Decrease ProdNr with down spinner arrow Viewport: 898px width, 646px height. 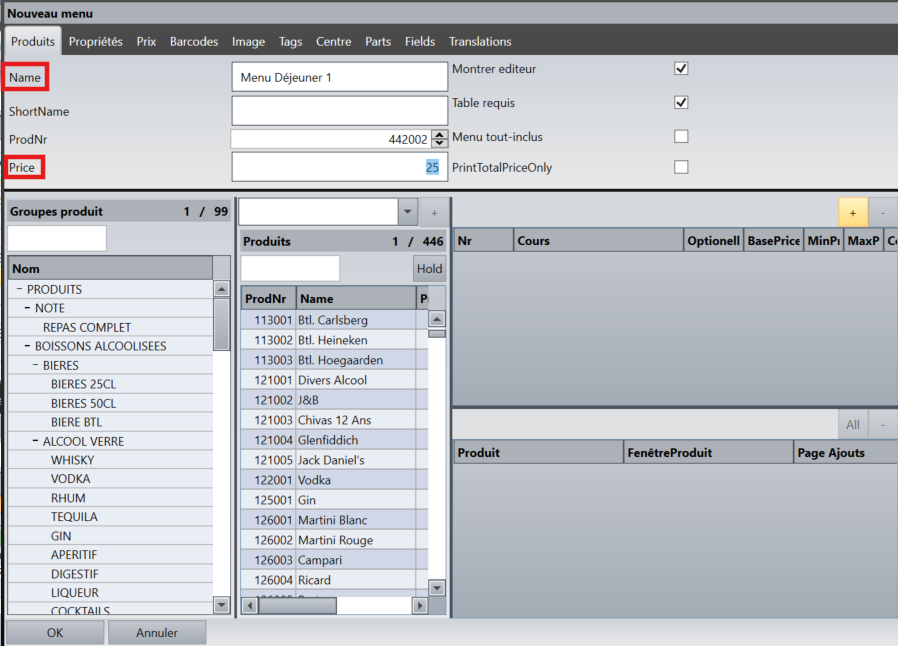pyautogui.click(x=439, y=144)
